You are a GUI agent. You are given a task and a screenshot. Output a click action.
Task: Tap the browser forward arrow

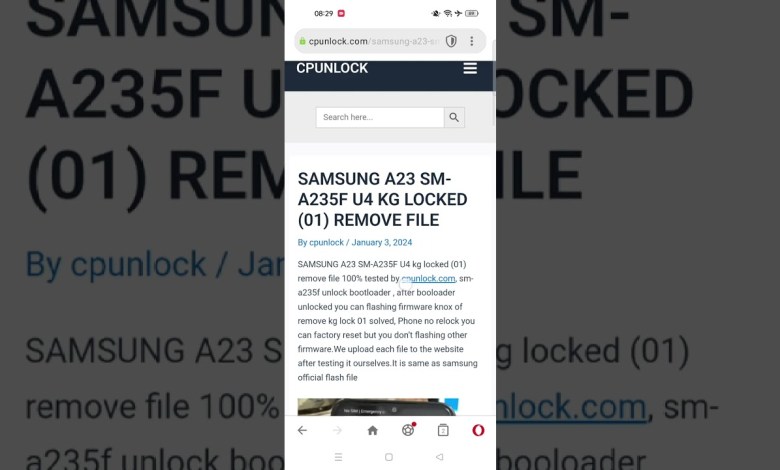coord(337,430)
